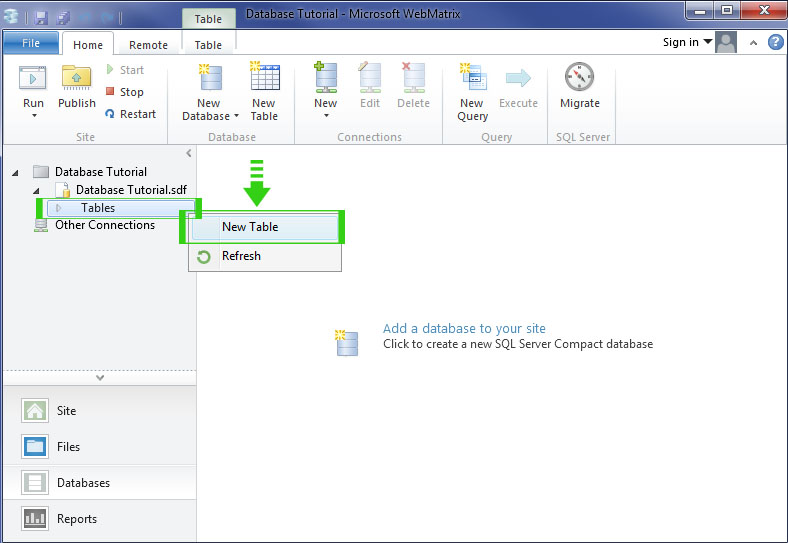
Task: Click the Migrate compass icon
Action: [579, 77]
